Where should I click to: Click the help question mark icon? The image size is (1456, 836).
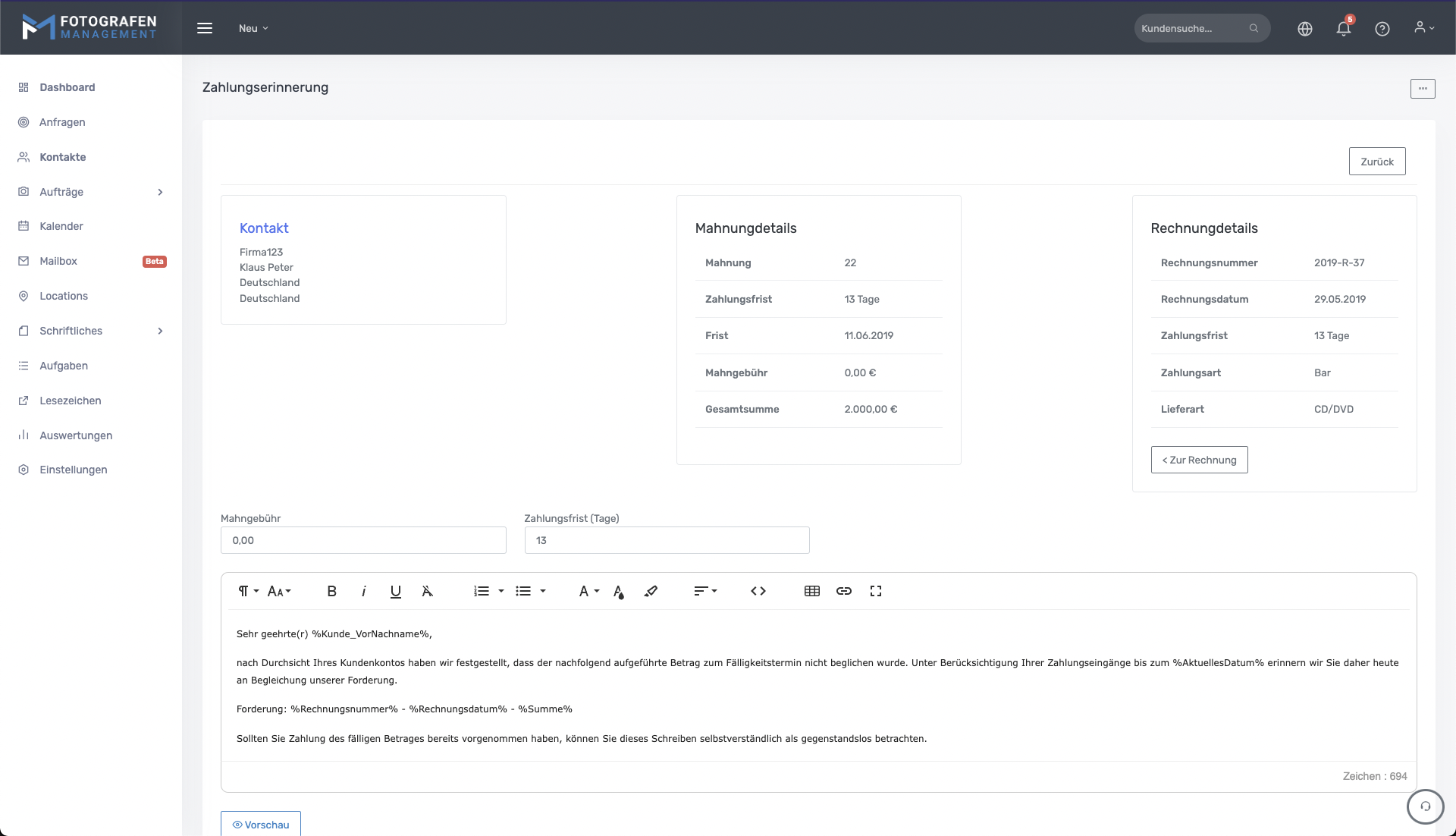[1382, 29]
